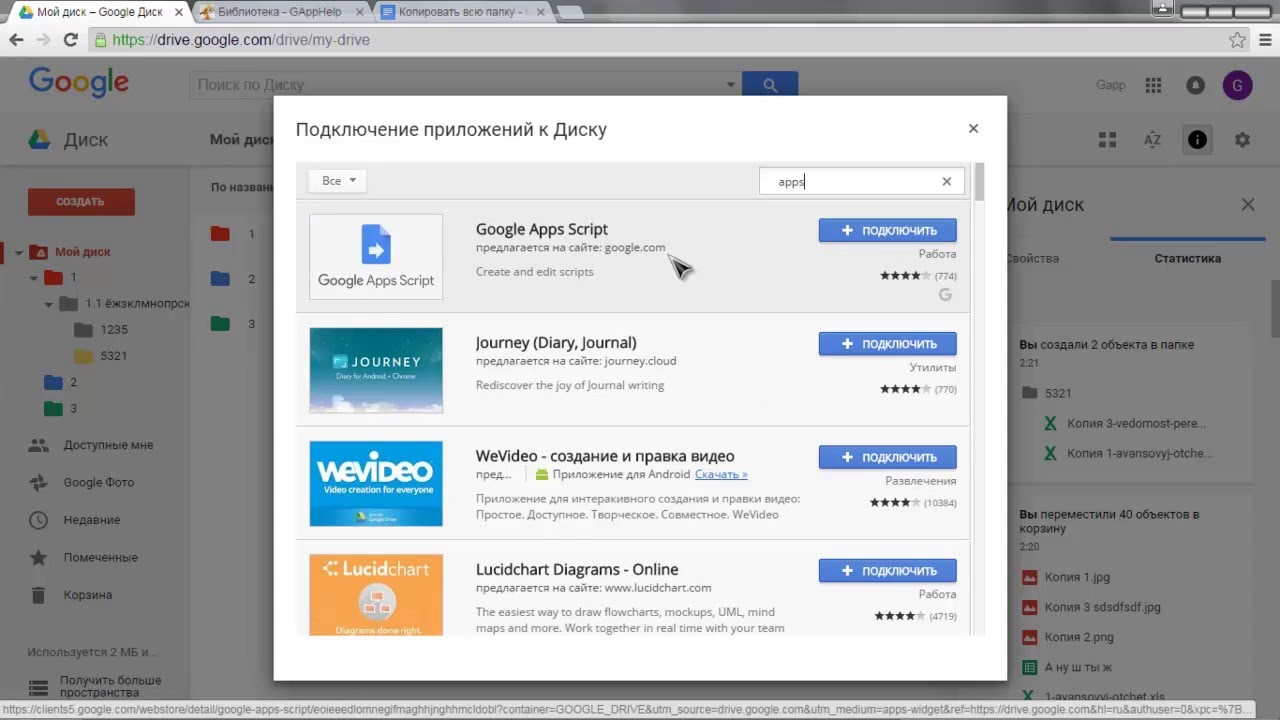
Task: Connect the Lucidchart Diagrams app
Action: [887, 570]
